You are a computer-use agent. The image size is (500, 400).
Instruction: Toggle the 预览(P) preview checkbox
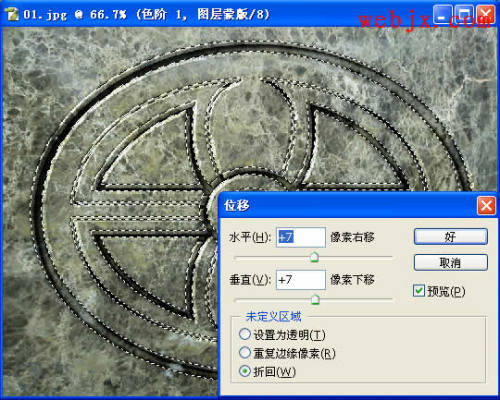(x=419, y=291)
